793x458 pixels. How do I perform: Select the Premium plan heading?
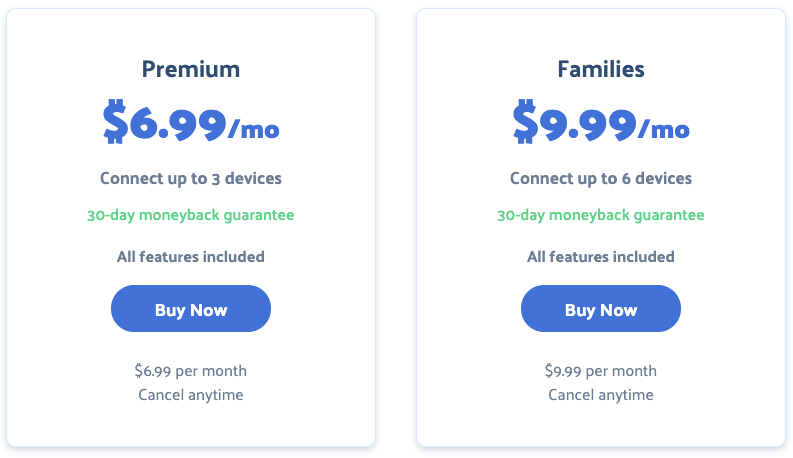pyautogui.click(x=191, y=69)
